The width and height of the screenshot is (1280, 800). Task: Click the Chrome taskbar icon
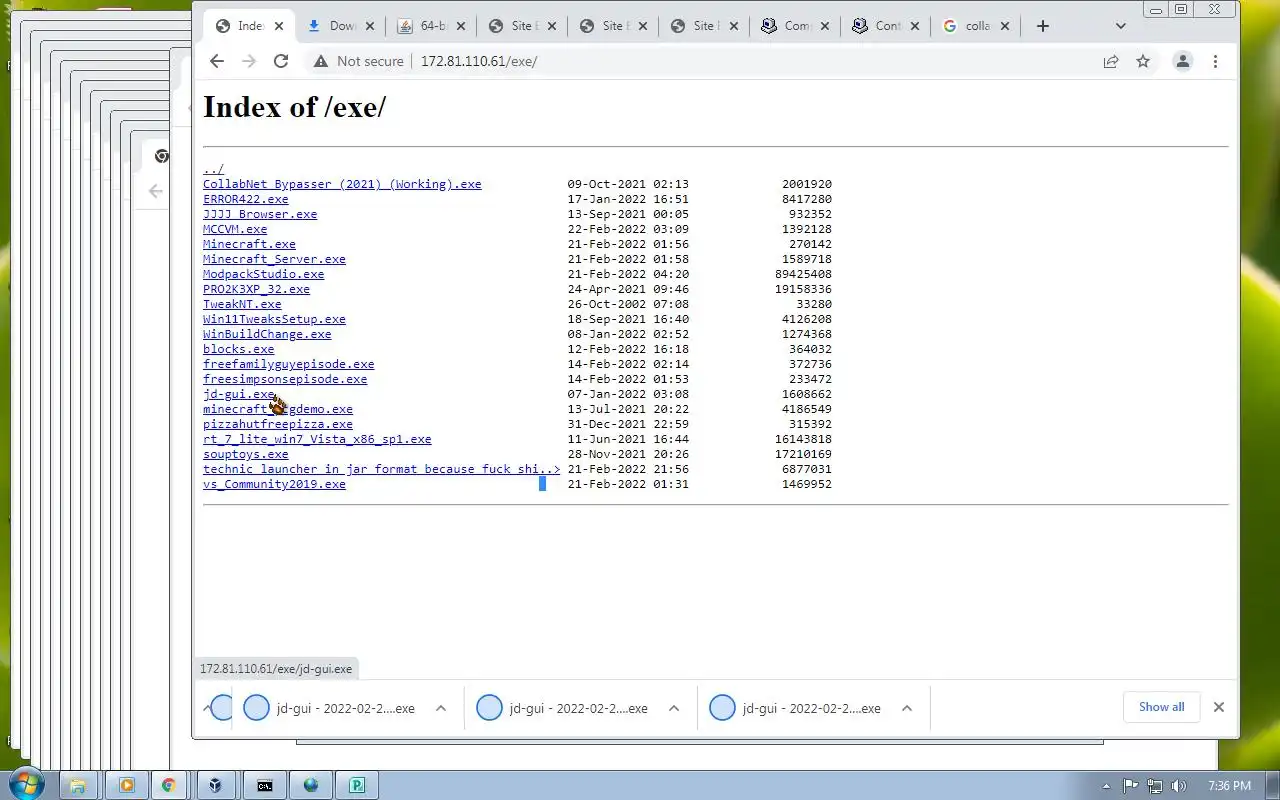(169, 785)
